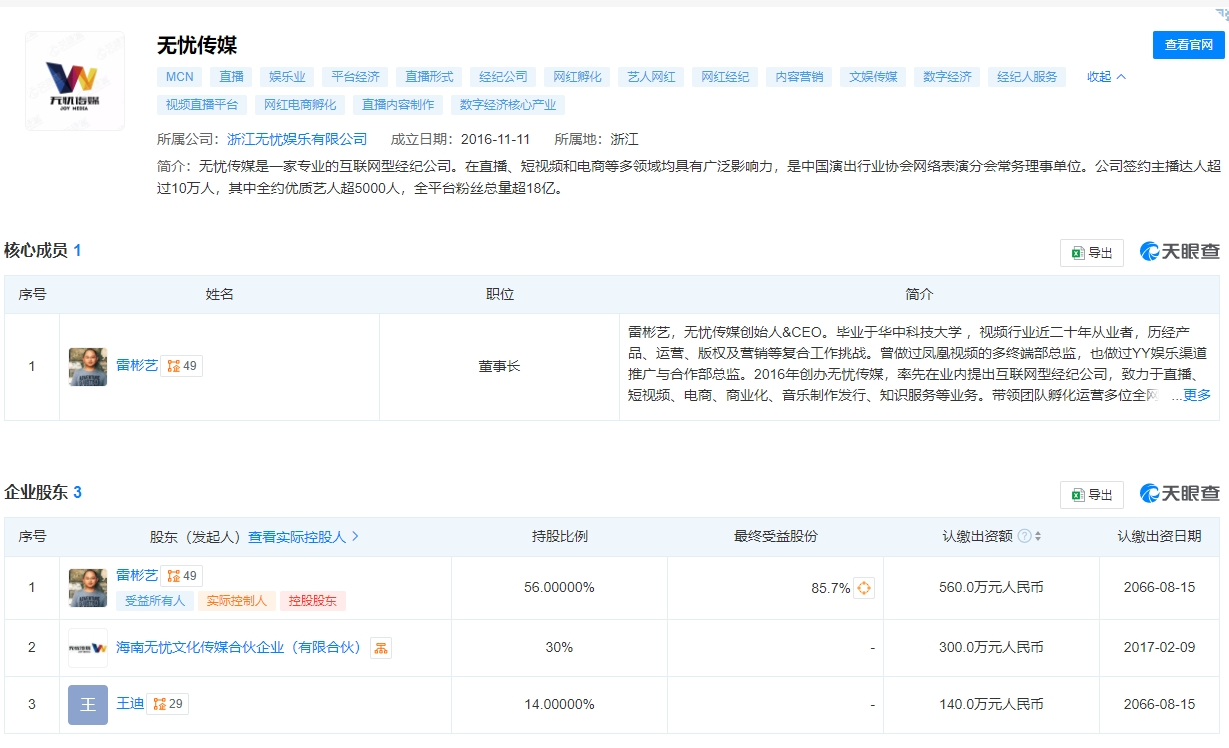
Task: Export shareholders with 导出 button
Action: [1092, 495]
